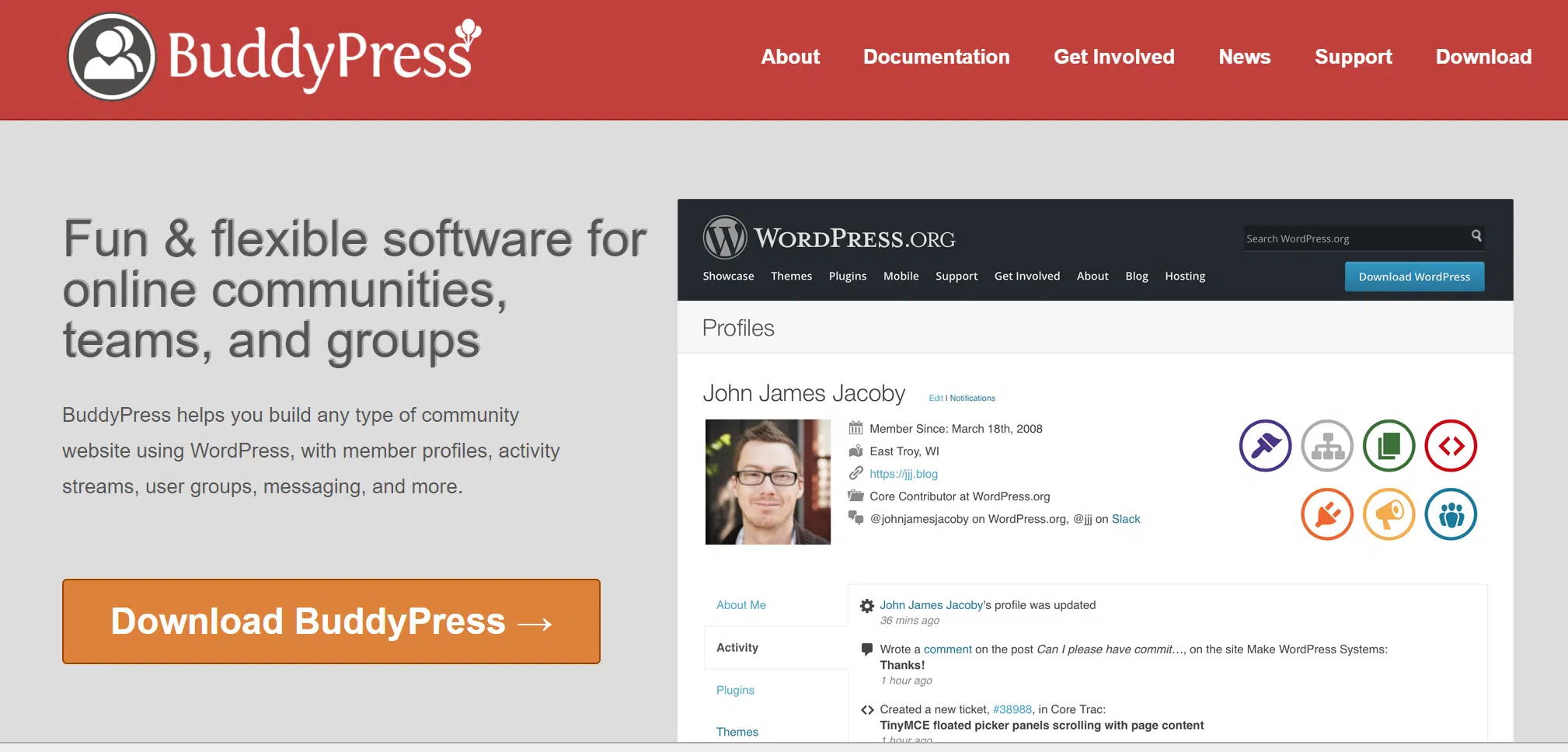Open the News menu item

[1244, 57]
